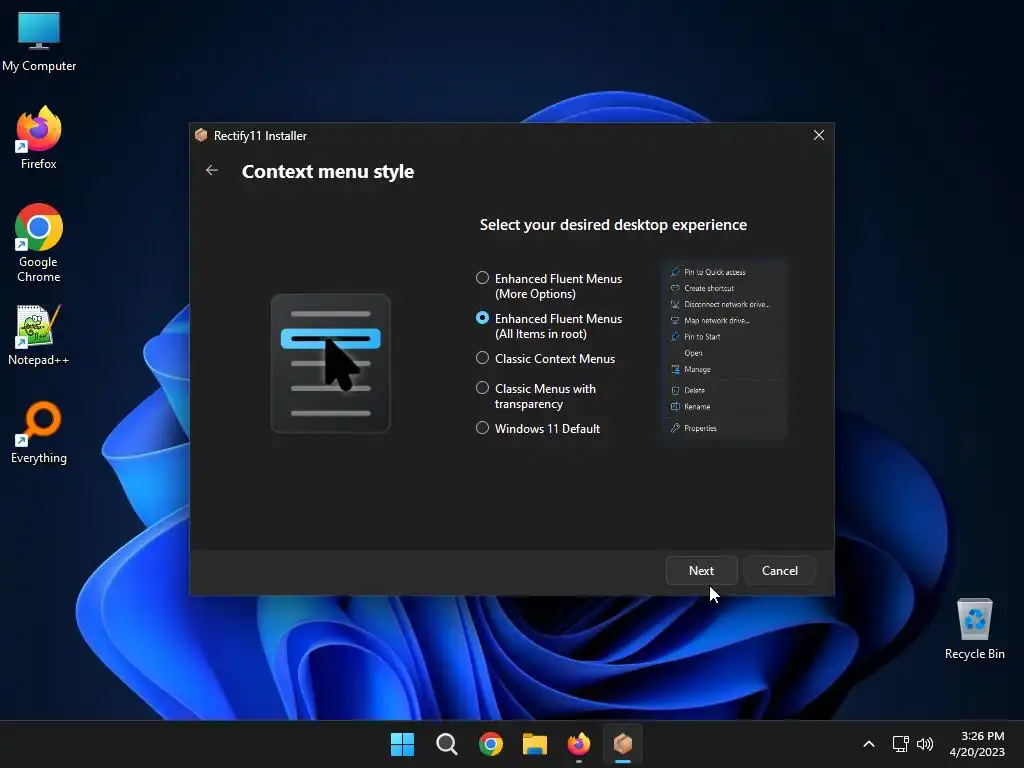Switch to Firefox in the taskbar
Viewport: 1024px width, 768px height.
pyautogui.click(x=579, y=744)
